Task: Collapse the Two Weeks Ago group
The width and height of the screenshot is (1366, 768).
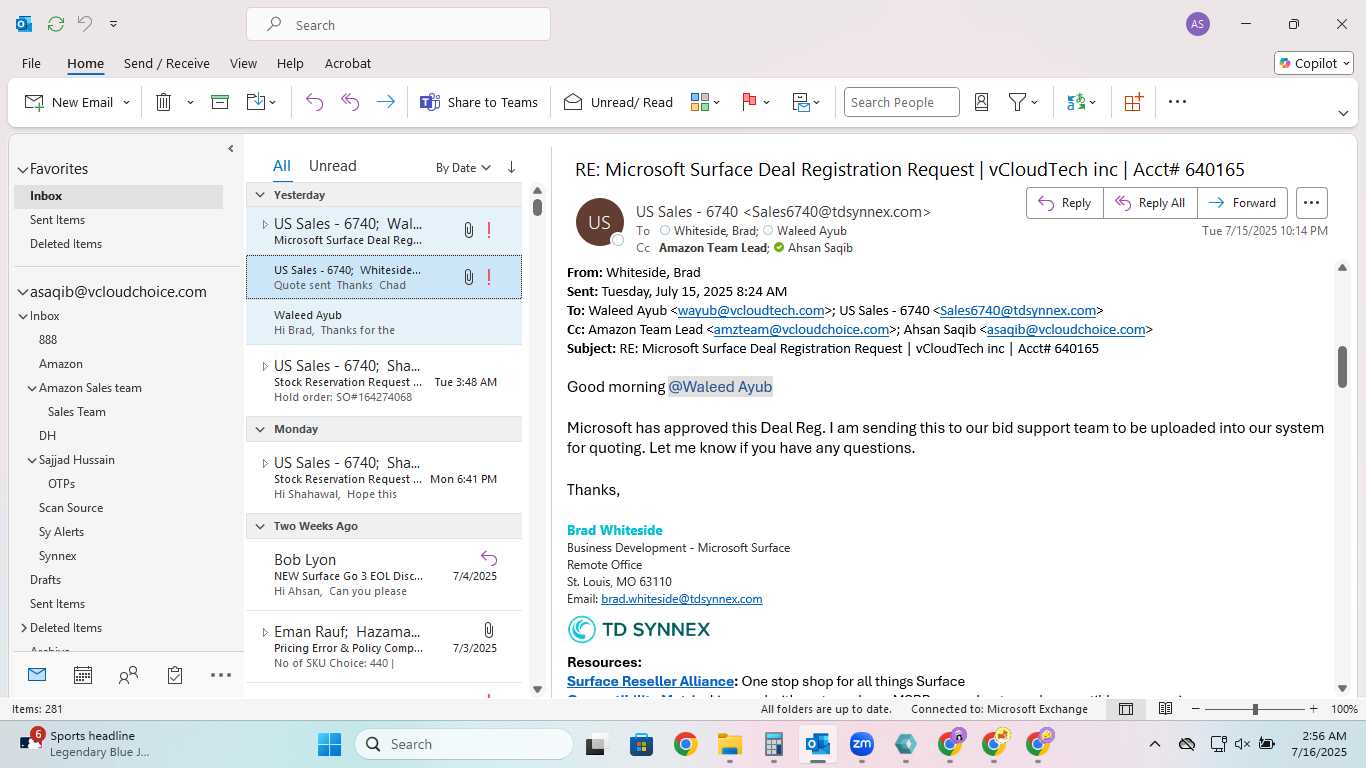Action: [x=260, y=526]
